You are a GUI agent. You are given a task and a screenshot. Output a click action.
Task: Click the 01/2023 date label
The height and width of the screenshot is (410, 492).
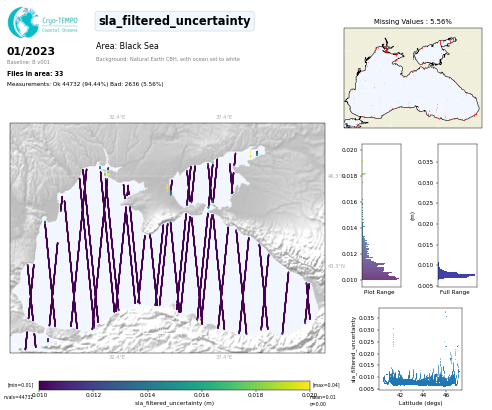pos(31,51)
